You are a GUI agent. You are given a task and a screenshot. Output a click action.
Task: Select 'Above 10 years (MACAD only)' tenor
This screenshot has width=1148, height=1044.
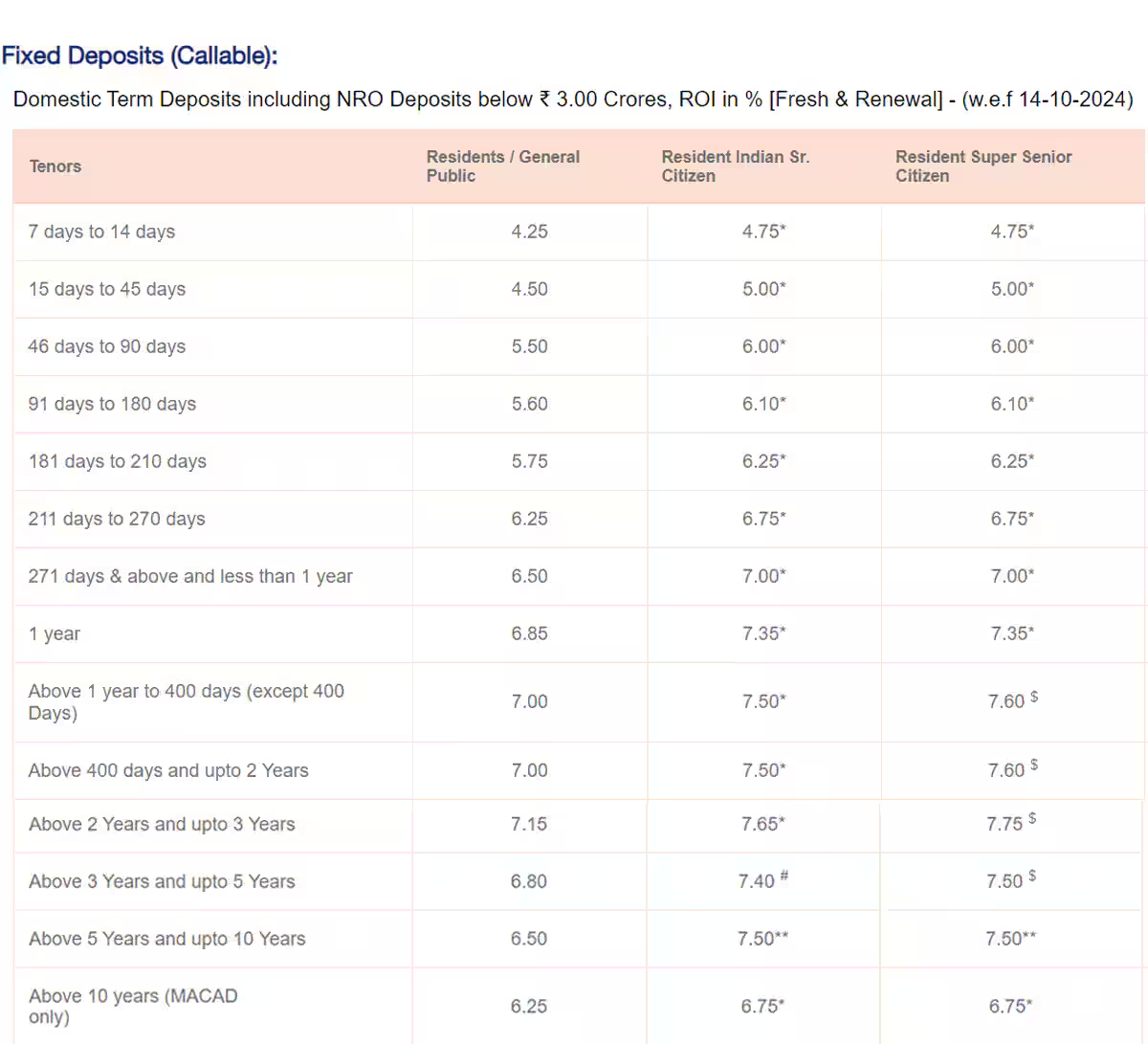coord(133,1006)
